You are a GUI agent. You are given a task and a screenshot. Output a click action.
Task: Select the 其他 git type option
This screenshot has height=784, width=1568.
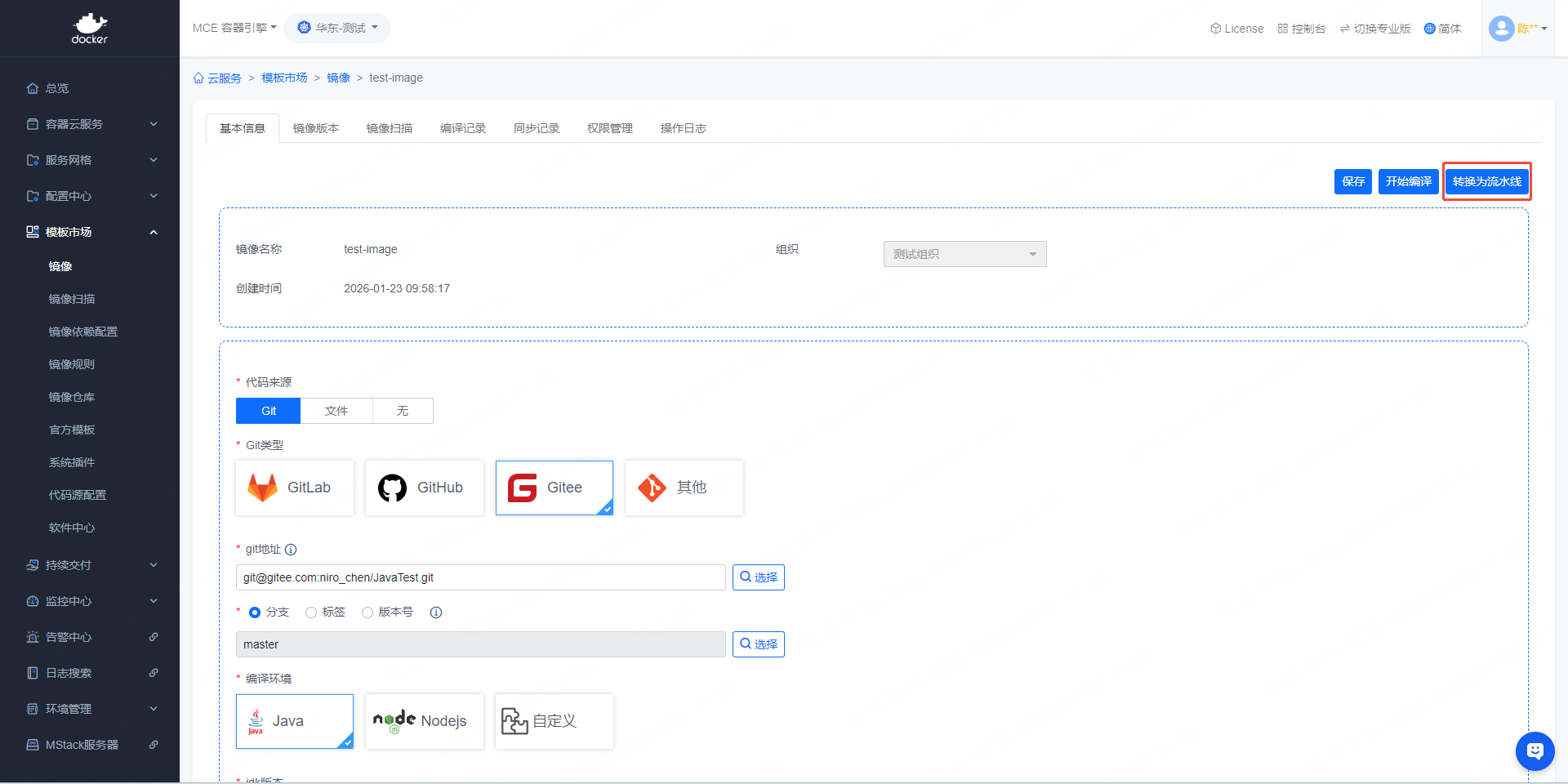(x=684, y=488)
